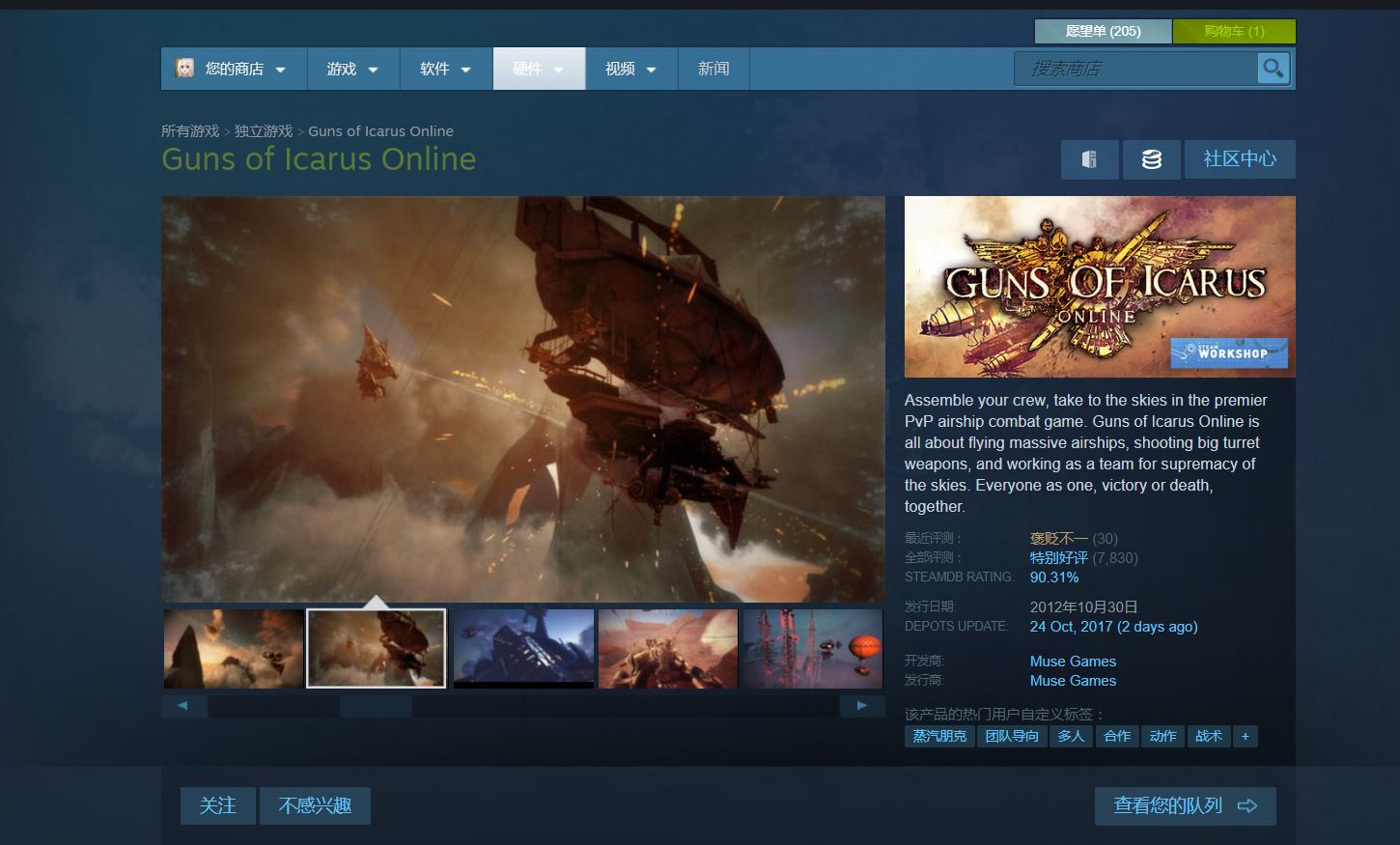This screenshot has height=845, width=1400.
Task: Click the arrow icon in 查看您的队列
Action: coord(1246,805)
